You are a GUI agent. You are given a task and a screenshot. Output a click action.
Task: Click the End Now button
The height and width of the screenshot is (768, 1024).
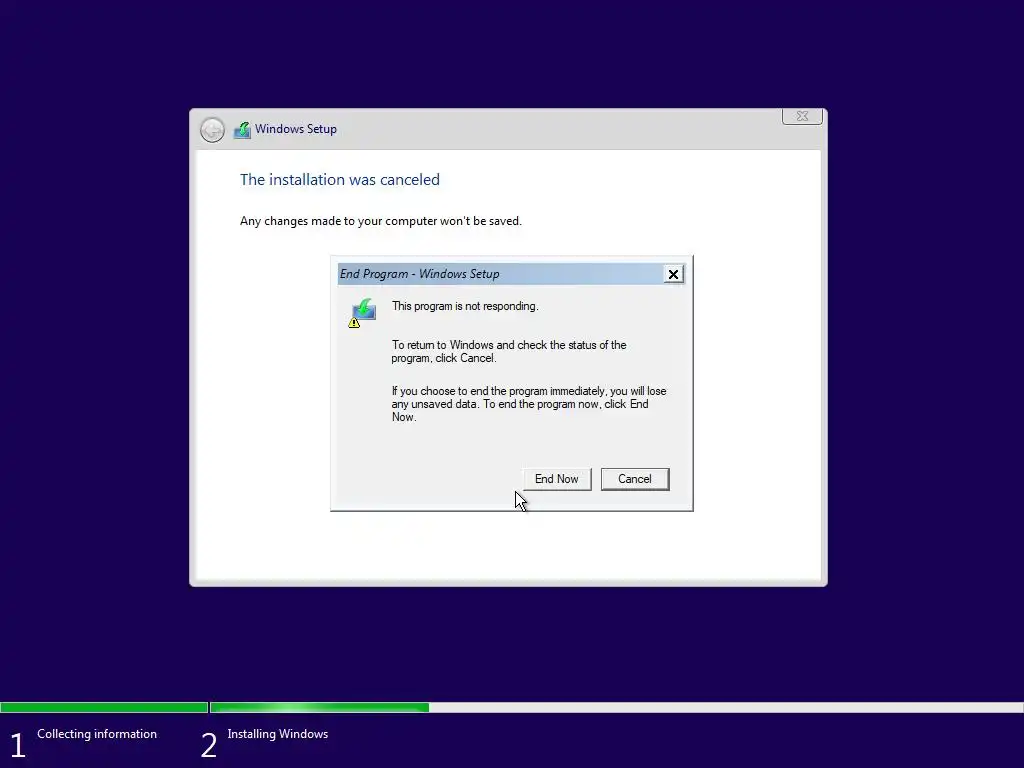tap(556, 479)
